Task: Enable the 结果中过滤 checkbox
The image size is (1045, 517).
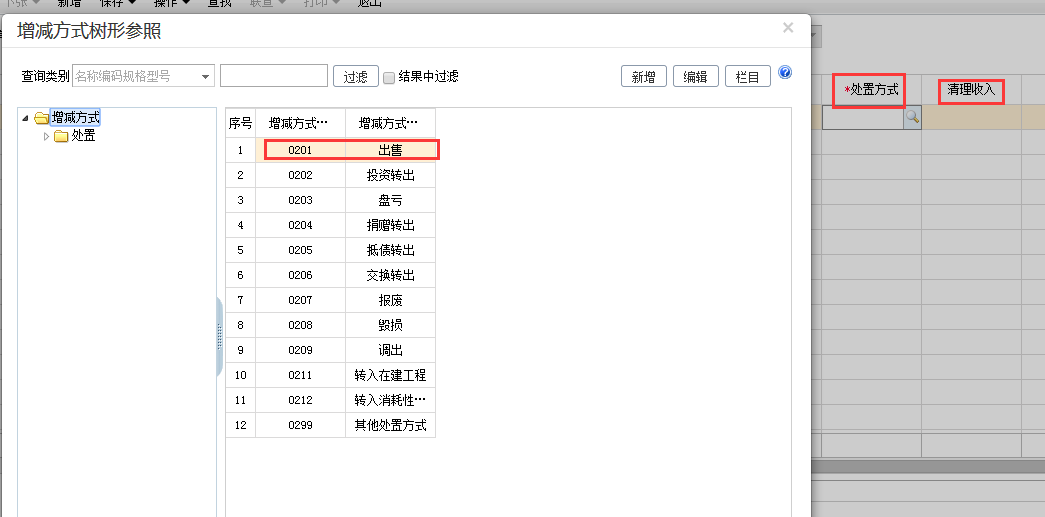Action: [x=389, y=77]
